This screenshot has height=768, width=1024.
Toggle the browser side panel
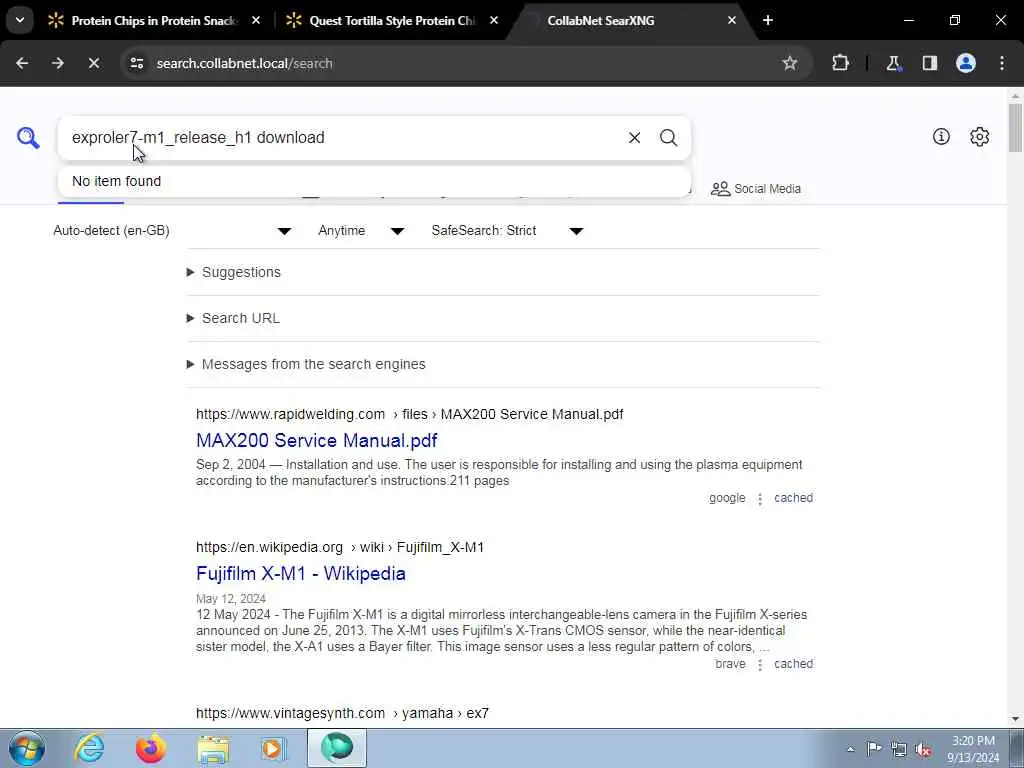[x=930, y=63]
